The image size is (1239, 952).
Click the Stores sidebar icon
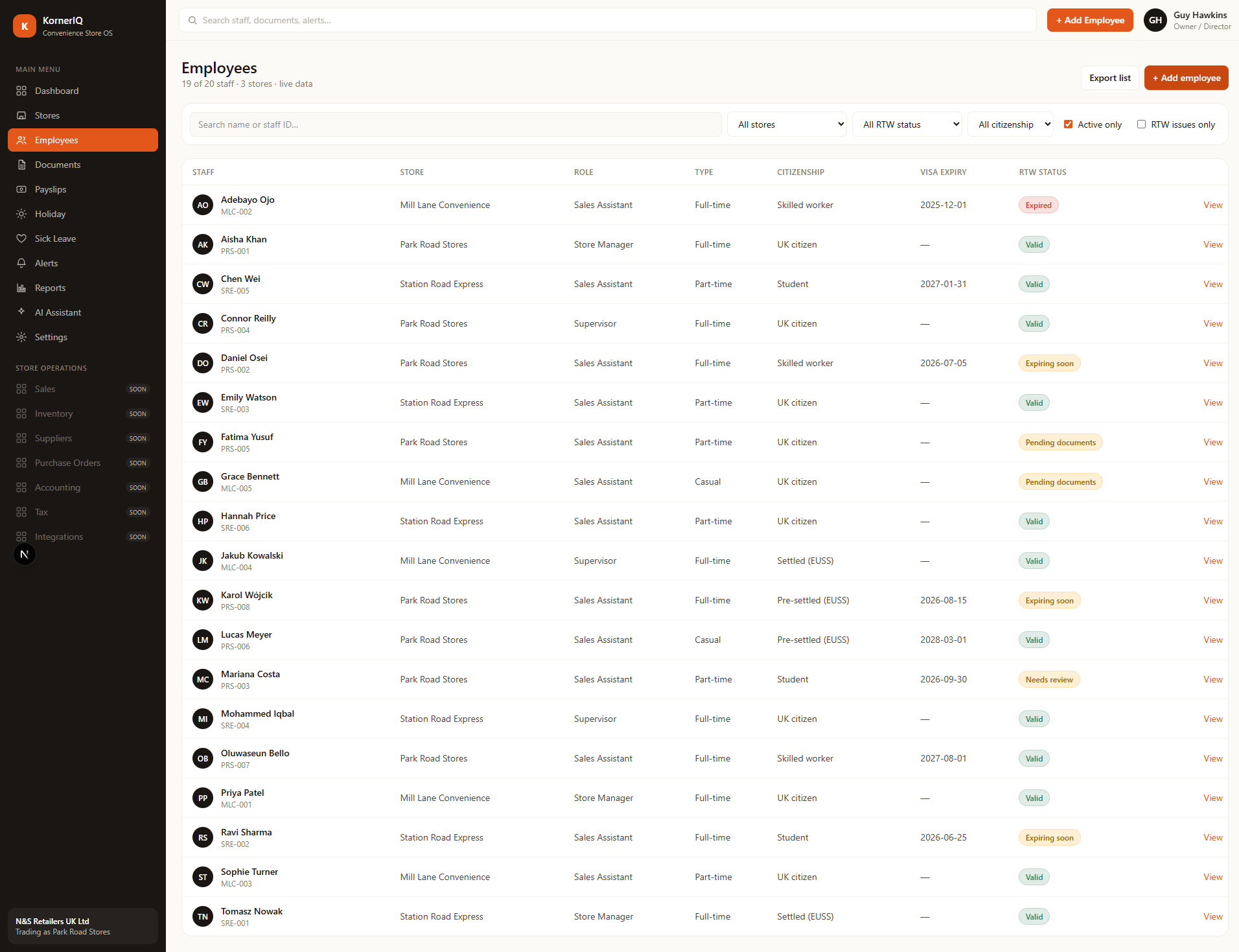(21, 115)
